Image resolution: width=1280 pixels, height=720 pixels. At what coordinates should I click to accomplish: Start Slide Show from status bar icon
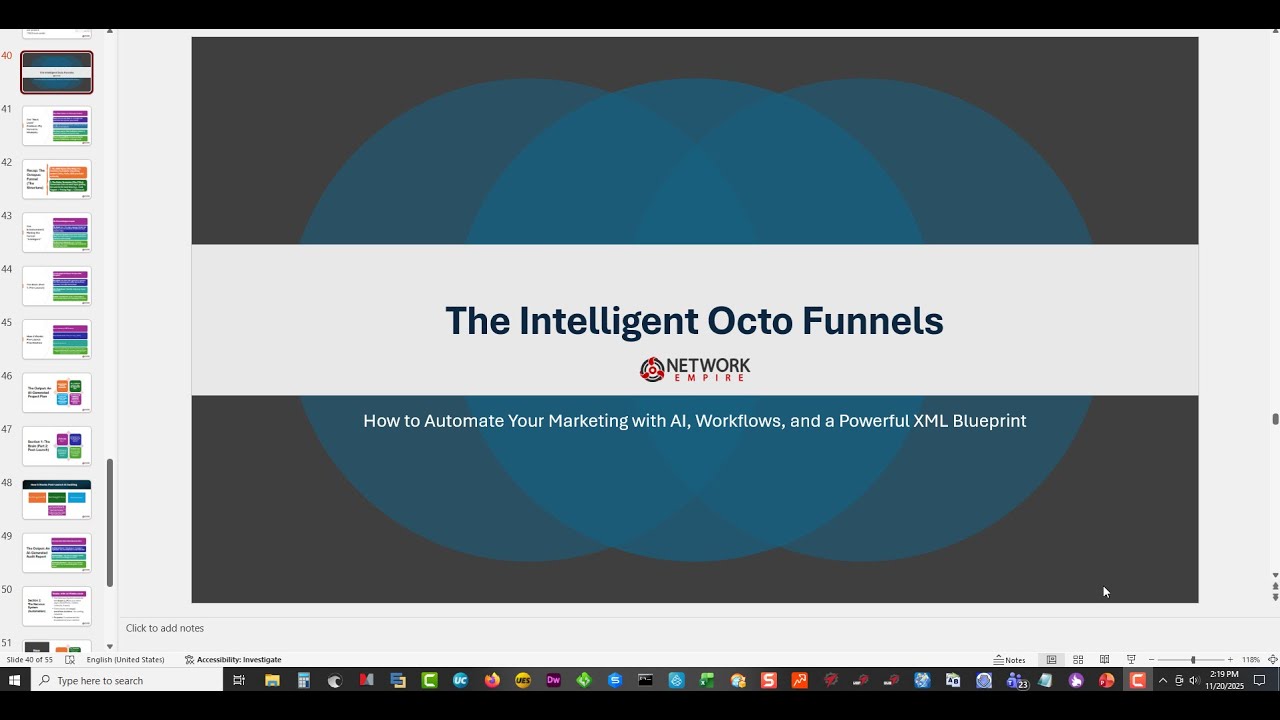[x=1131, y=660]
